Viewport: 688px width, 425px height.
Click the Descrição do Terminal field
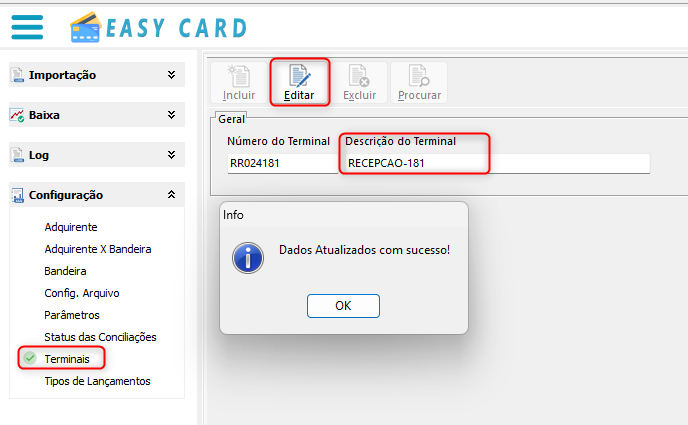(x=497, y=163)
